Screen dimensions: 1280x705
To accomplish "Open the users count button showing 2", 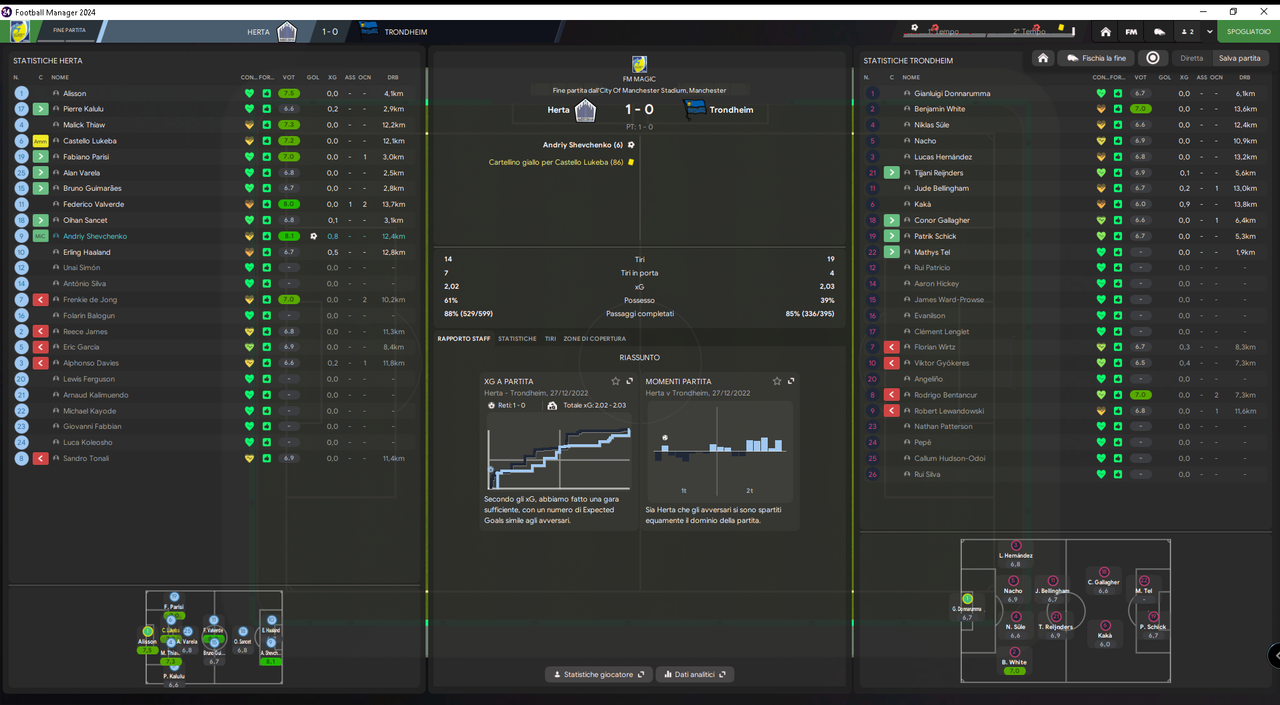I will [1187, 32].
